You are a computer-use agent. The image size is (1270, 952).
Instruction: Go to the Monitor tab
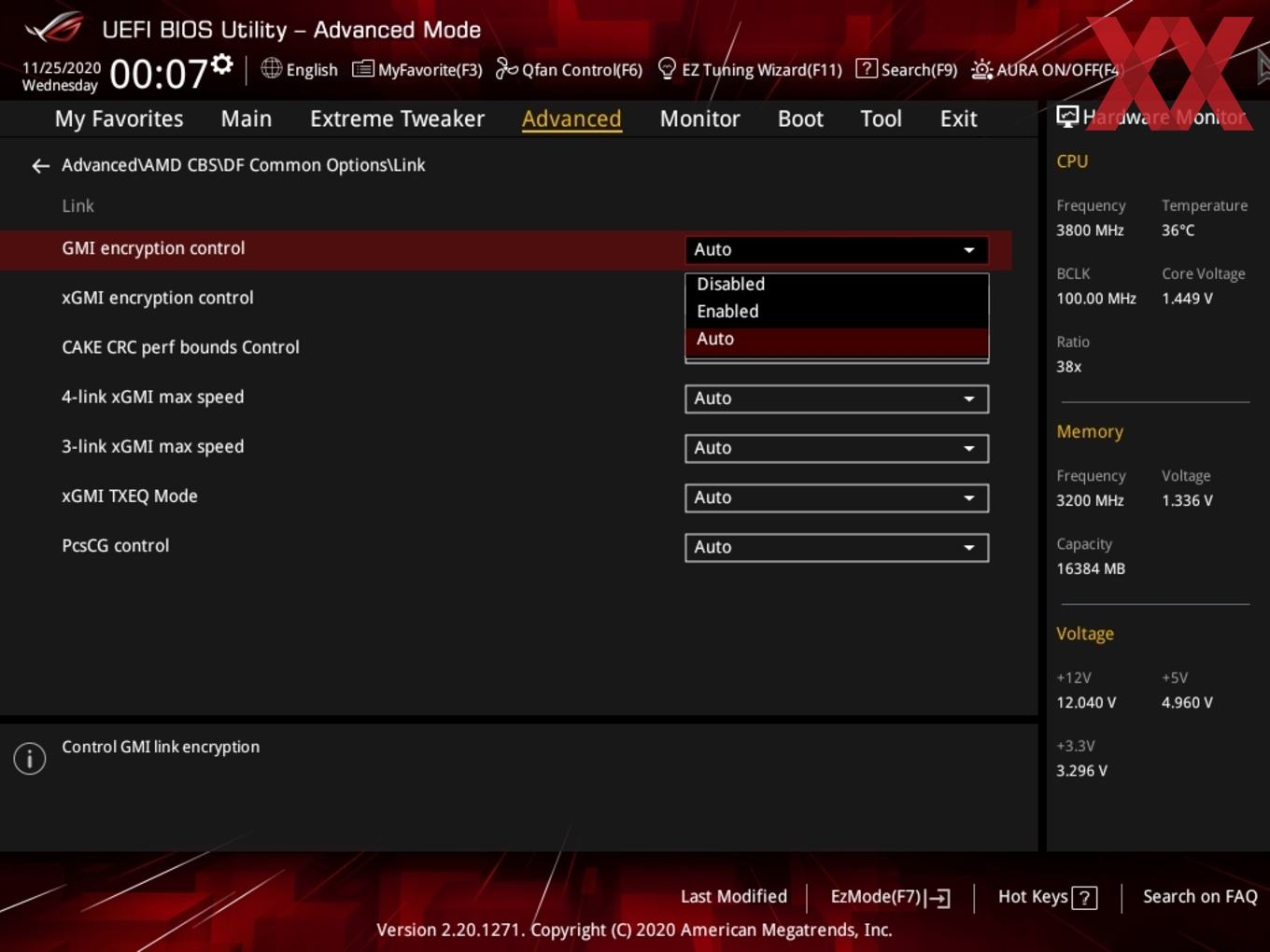[699, 119]
